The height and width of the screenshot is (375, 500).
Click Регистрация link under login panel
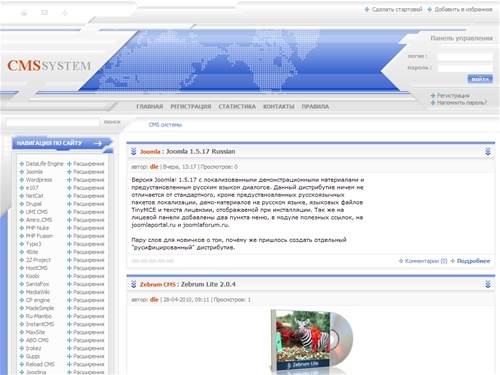(453, 96)
